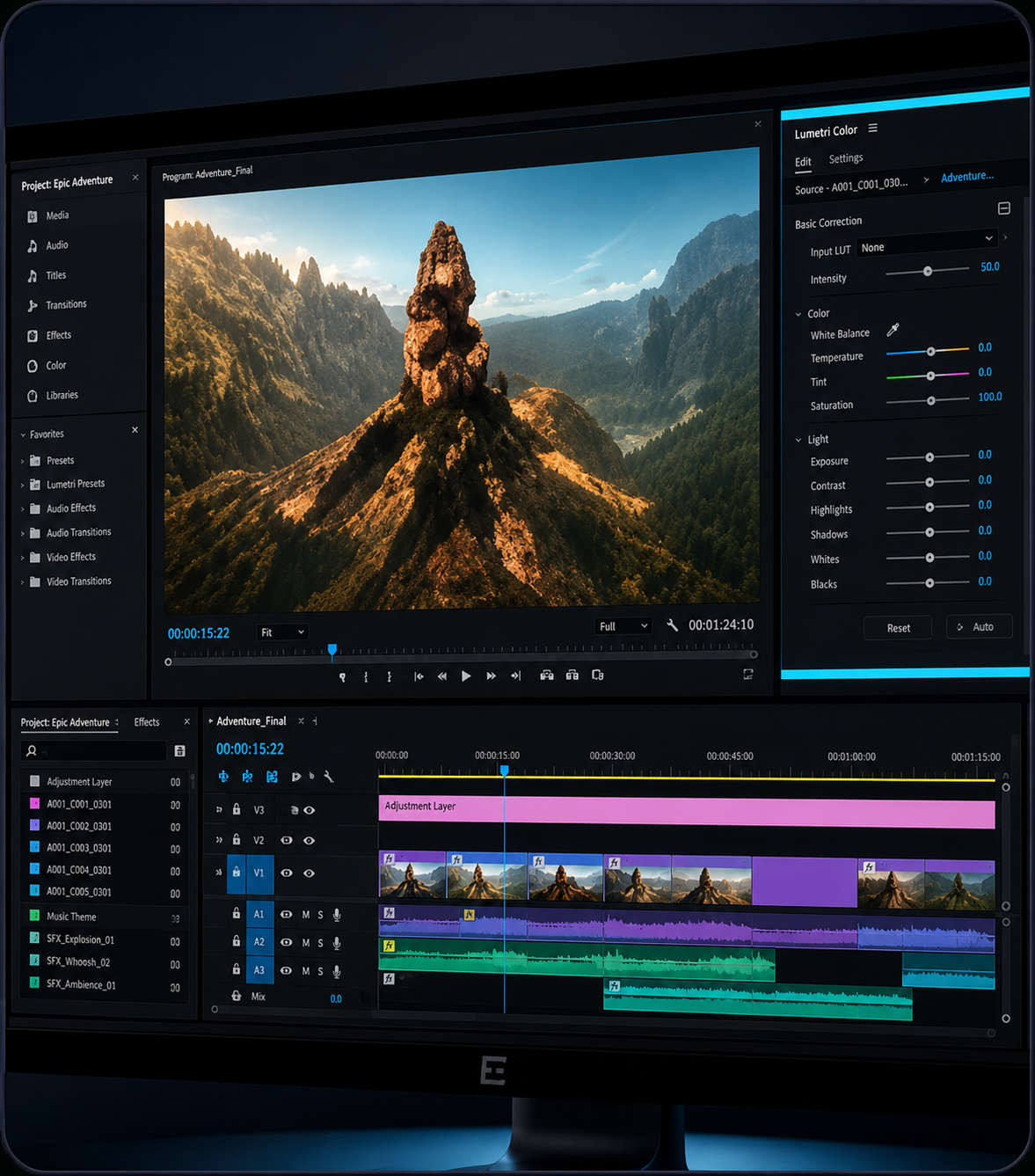The width and height of the screenshot is (1035, 1176).
Task: Select the Adjustment Layer clip on V3
Action: (687, 813)
